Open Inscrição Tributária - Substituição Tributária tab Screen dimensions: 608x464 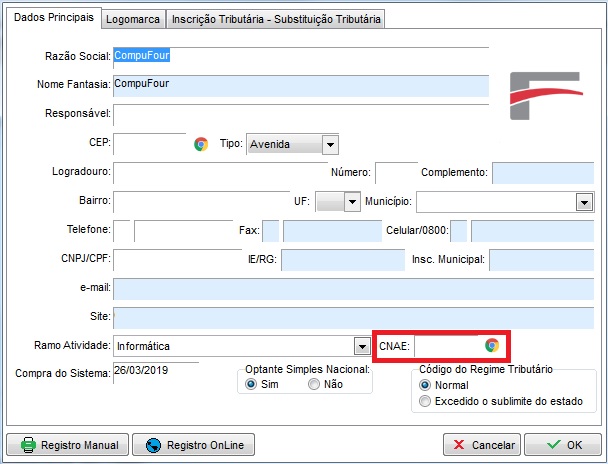point(275,19)
